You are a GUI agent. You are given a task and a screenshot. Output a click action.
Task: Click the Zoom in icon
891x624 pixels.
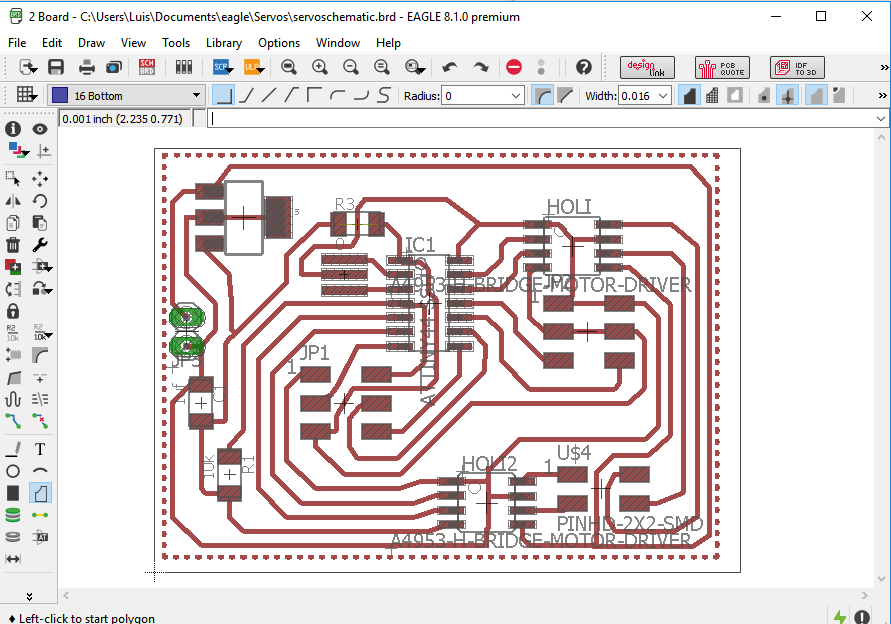tap(320, 67)
